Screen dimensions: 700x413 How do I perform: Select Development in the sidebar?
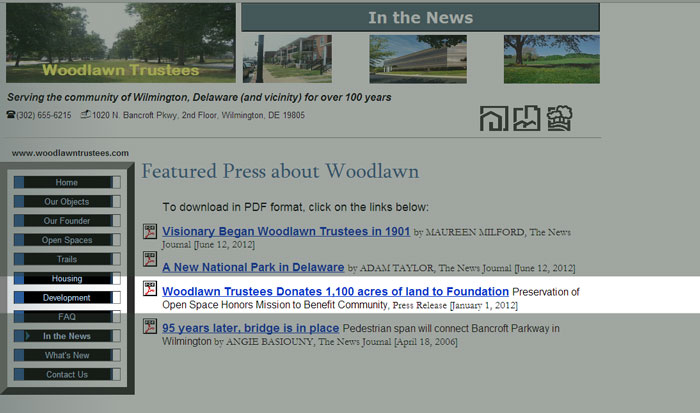(x=67, y=298)
